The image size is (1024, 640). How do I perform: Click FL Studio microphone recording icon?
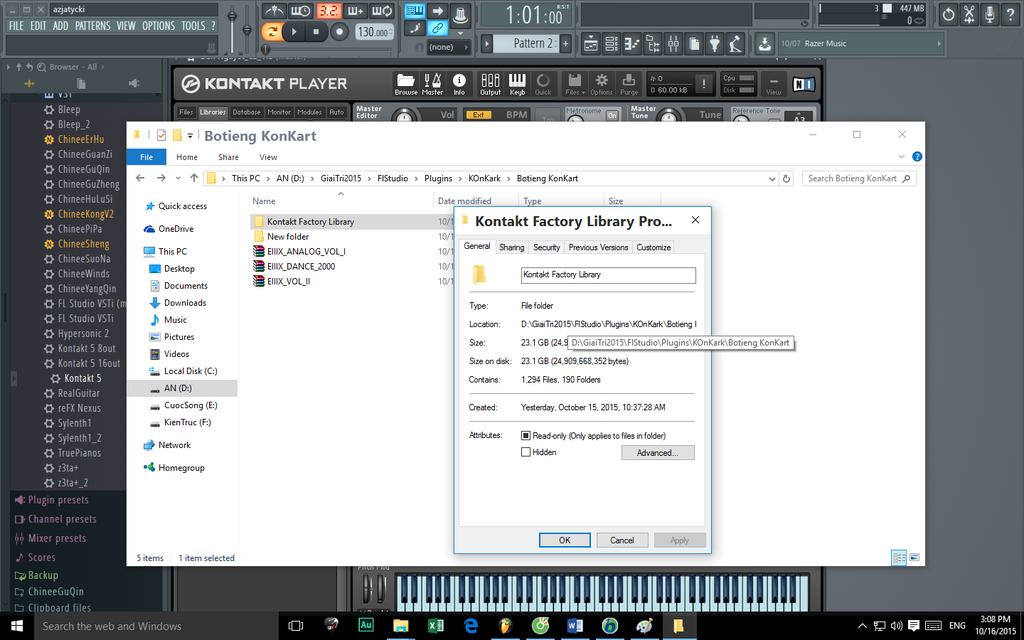click(x=989, y=14)
